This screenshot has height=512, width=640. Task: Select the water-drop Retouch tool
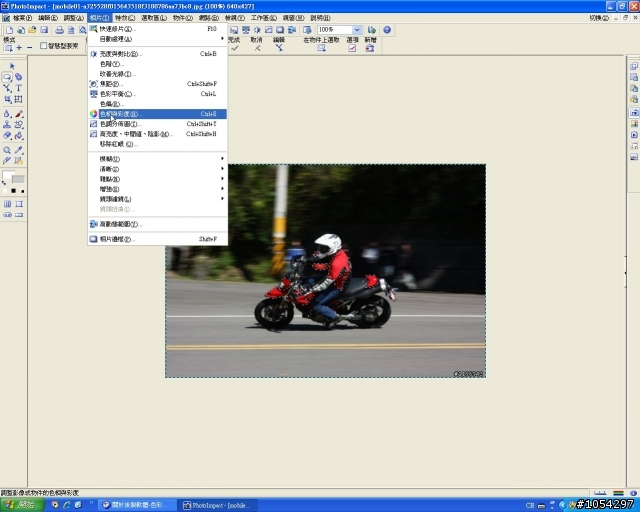click(7, 114)
